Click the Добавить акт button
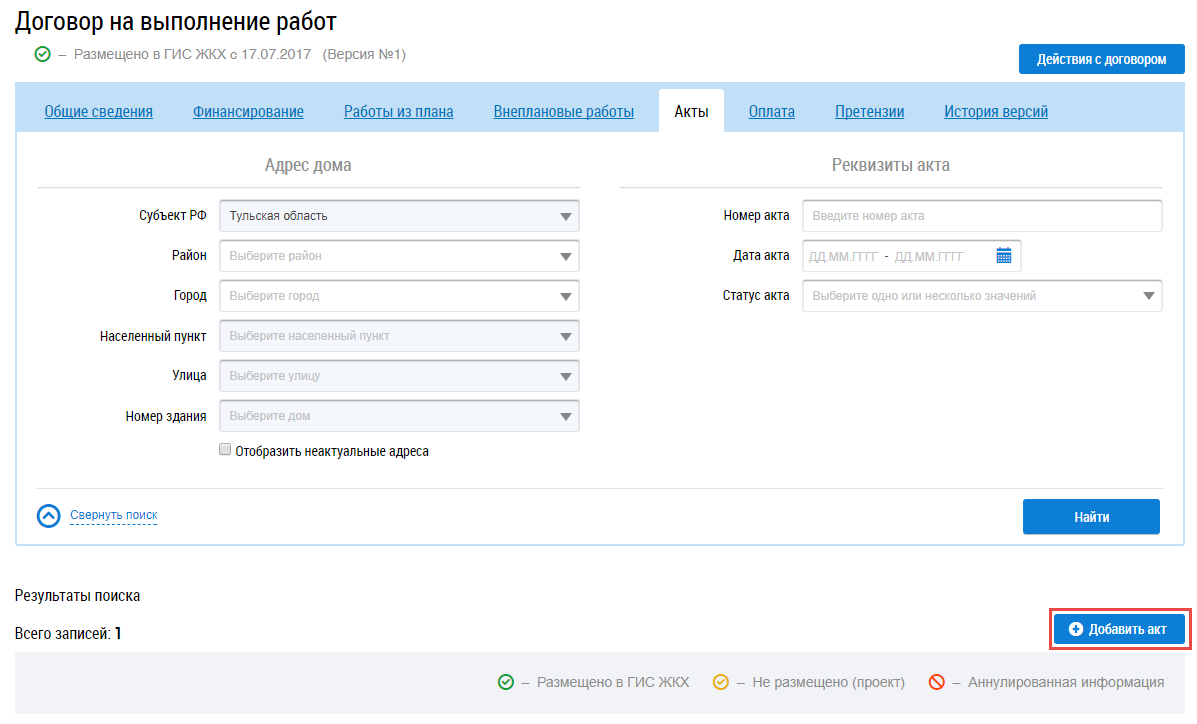 (x=1119, y=629)
